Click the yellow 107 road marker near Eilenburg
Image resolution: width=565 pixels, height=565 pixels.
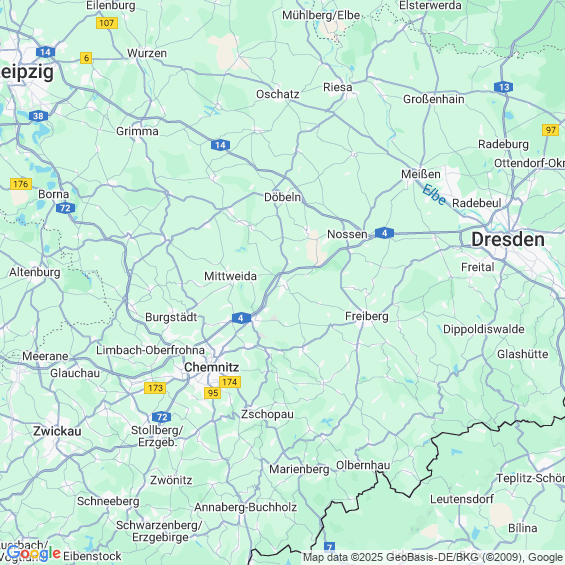(x=107, y=23)
